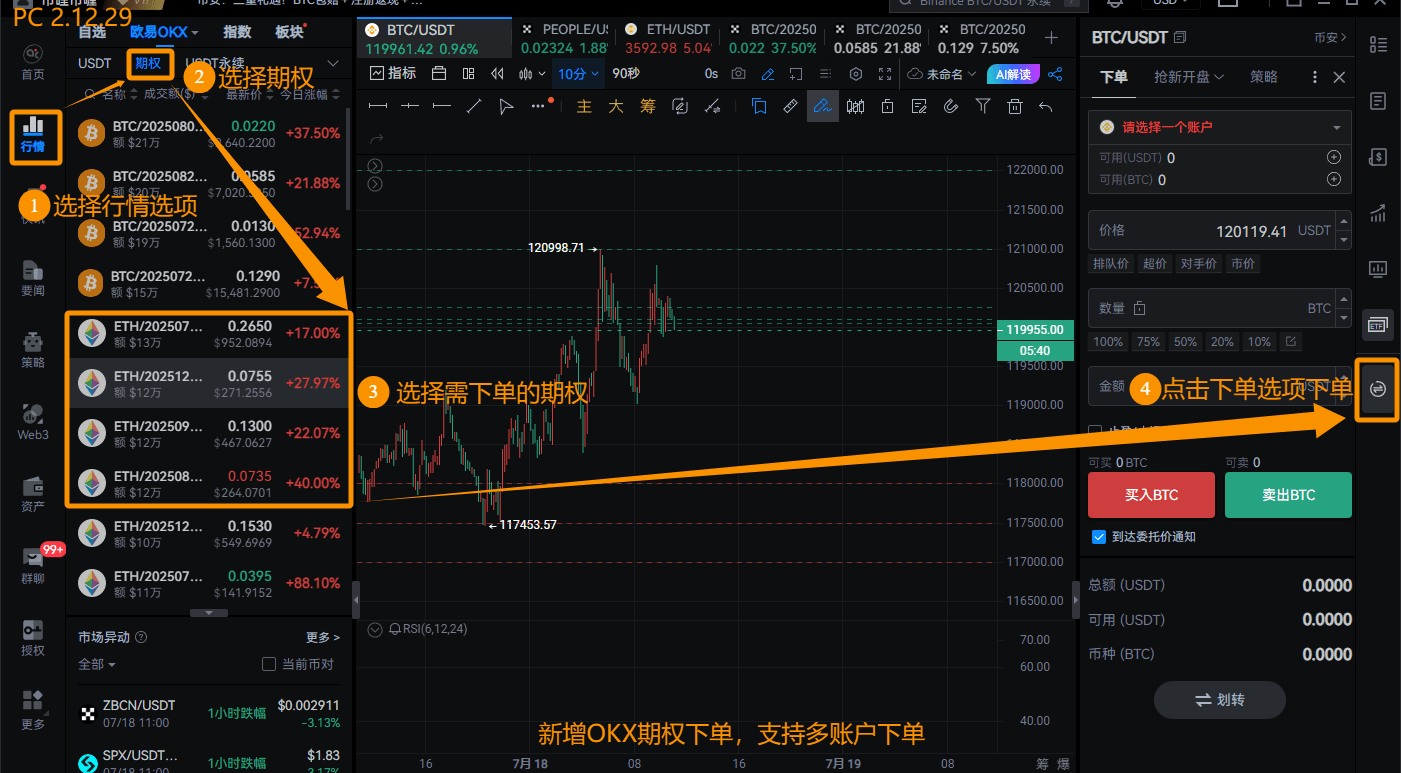Open the 授权 authorization section
This screenshot has height=773, width=1401.
click(33, 638)
